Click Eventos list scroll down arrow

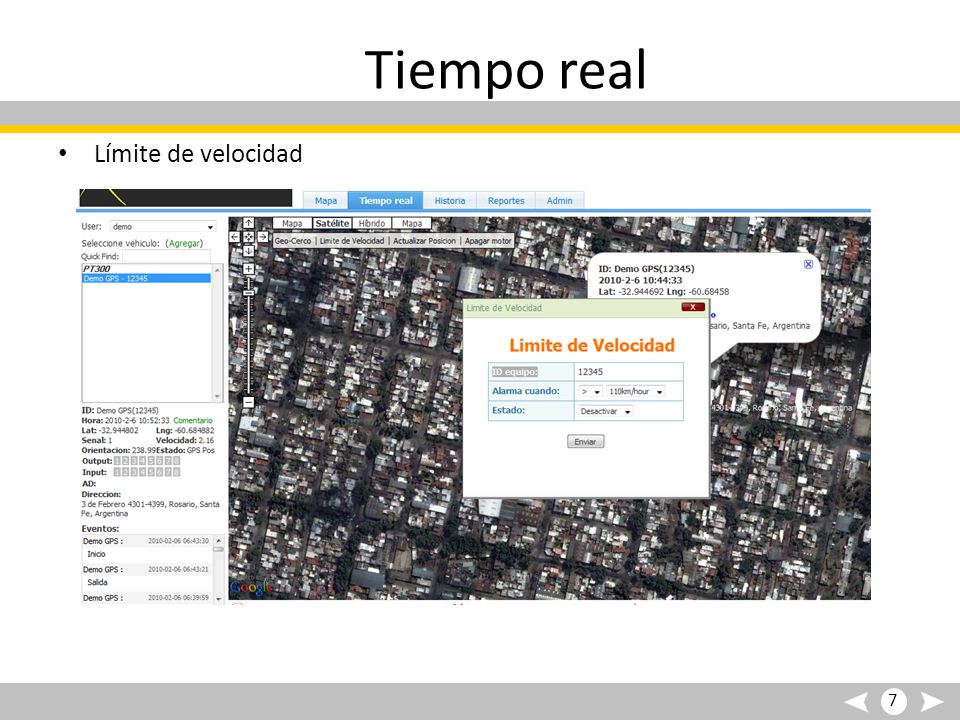click(219, 599)
